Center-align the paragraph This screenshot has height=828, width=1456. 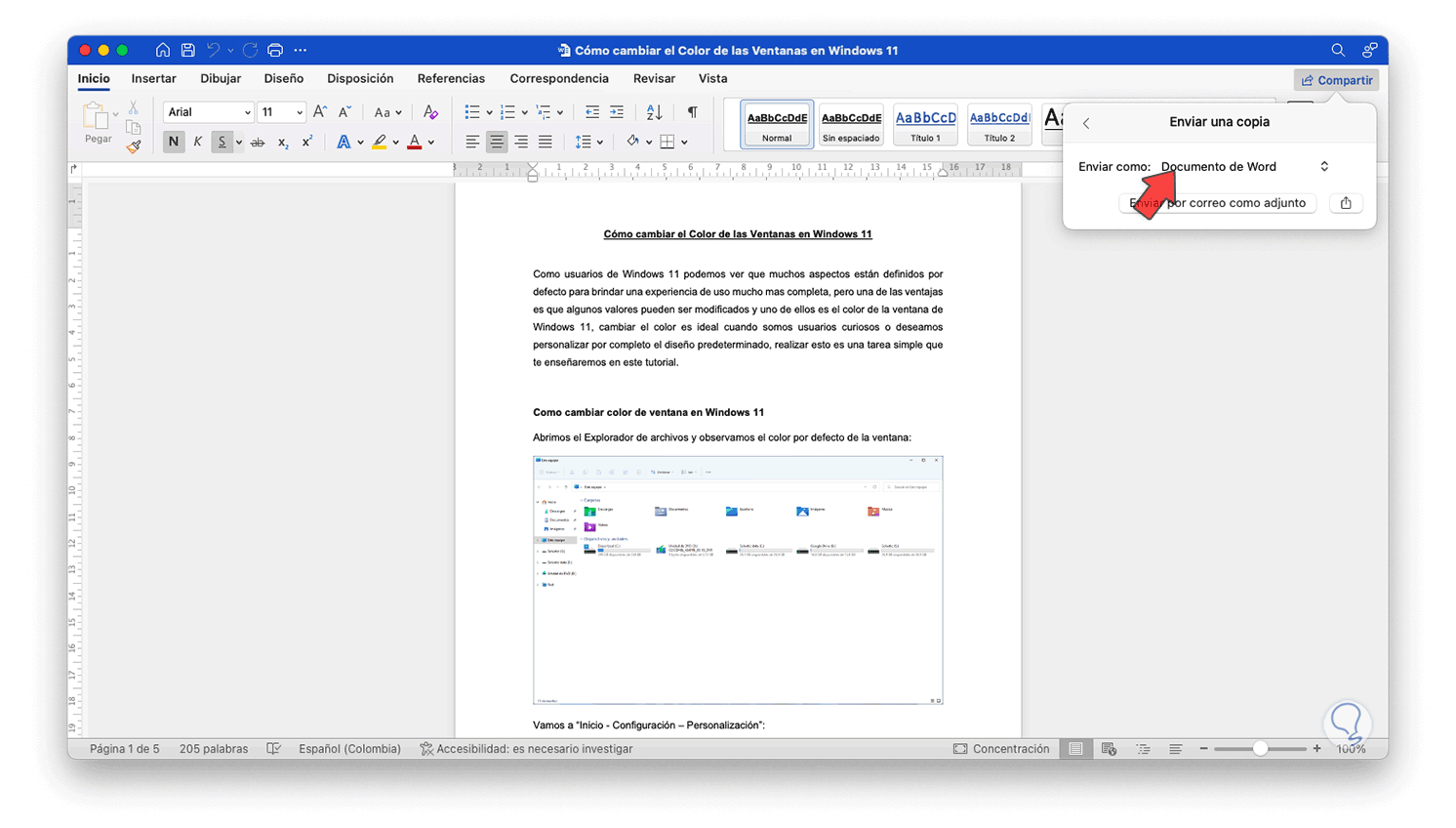click(x=497, y=143)
